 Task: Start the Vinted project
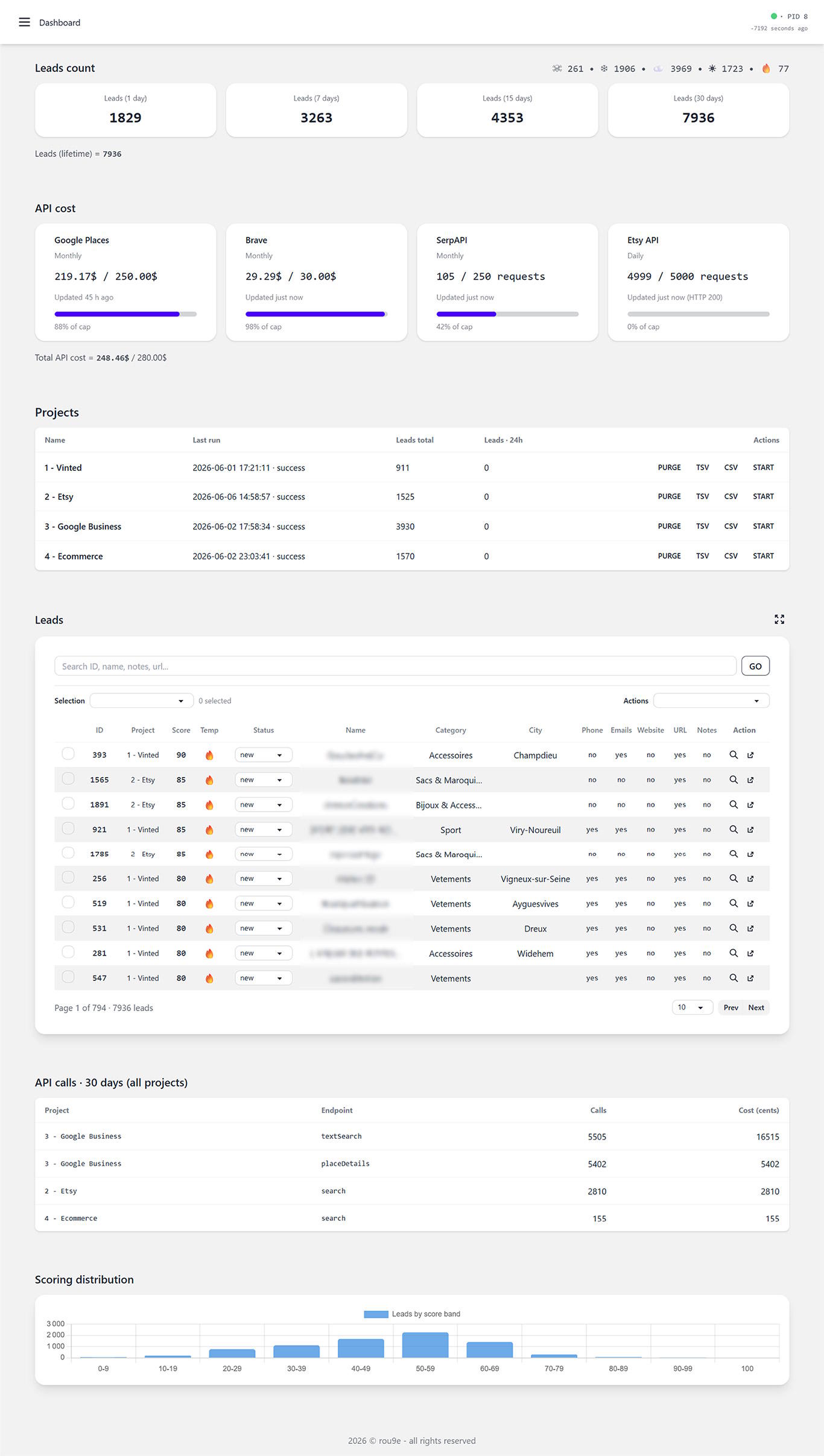point(763,467)
